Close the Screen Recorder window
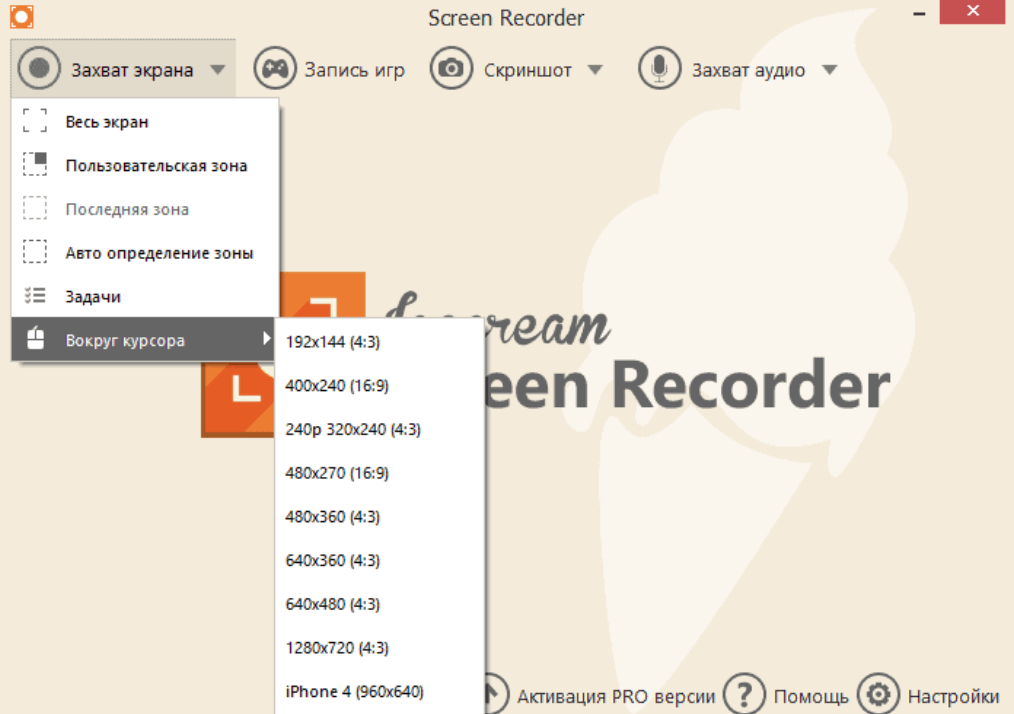The width and height of the screenshot is (1014, 714). click(x=972, y=11)
